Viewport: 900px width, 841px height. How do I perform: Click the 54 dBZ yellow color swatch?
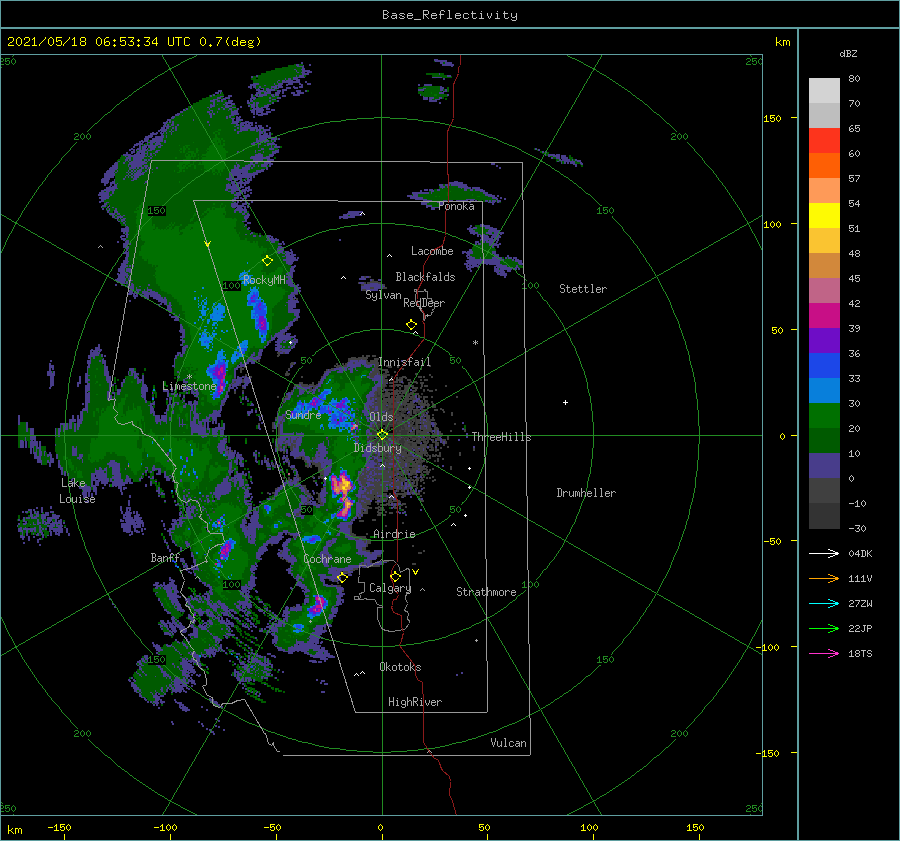[x=824, y=215]
